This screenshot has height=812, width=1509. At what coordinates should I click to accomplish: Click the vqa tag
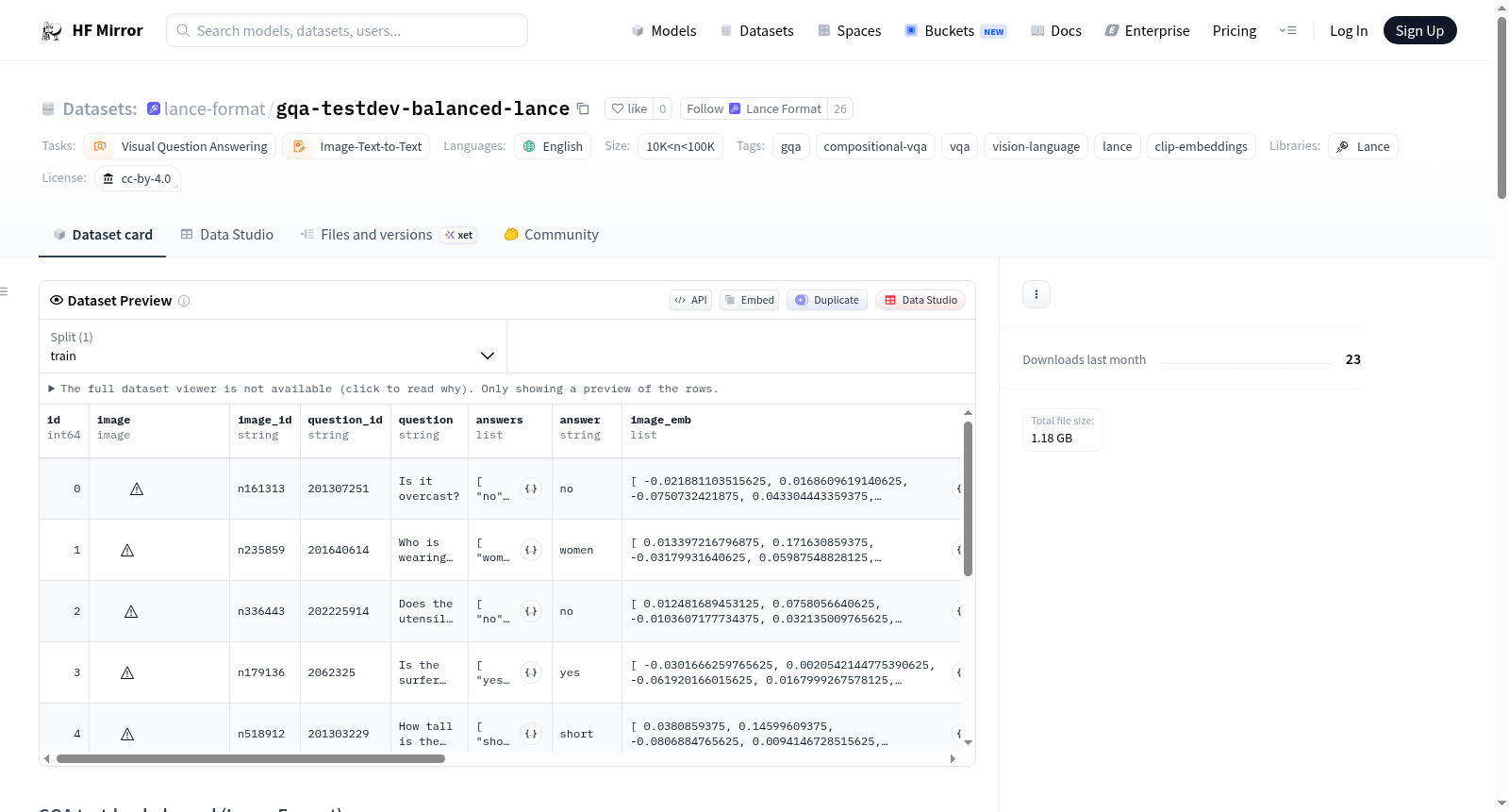click(960, 146)
